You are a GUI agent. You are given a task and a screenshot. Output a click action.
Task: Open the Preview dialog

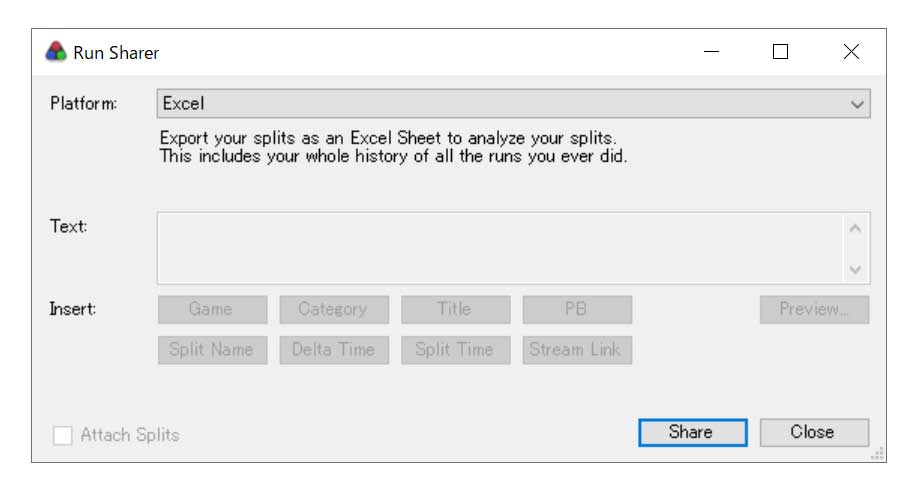click(814, 310)
